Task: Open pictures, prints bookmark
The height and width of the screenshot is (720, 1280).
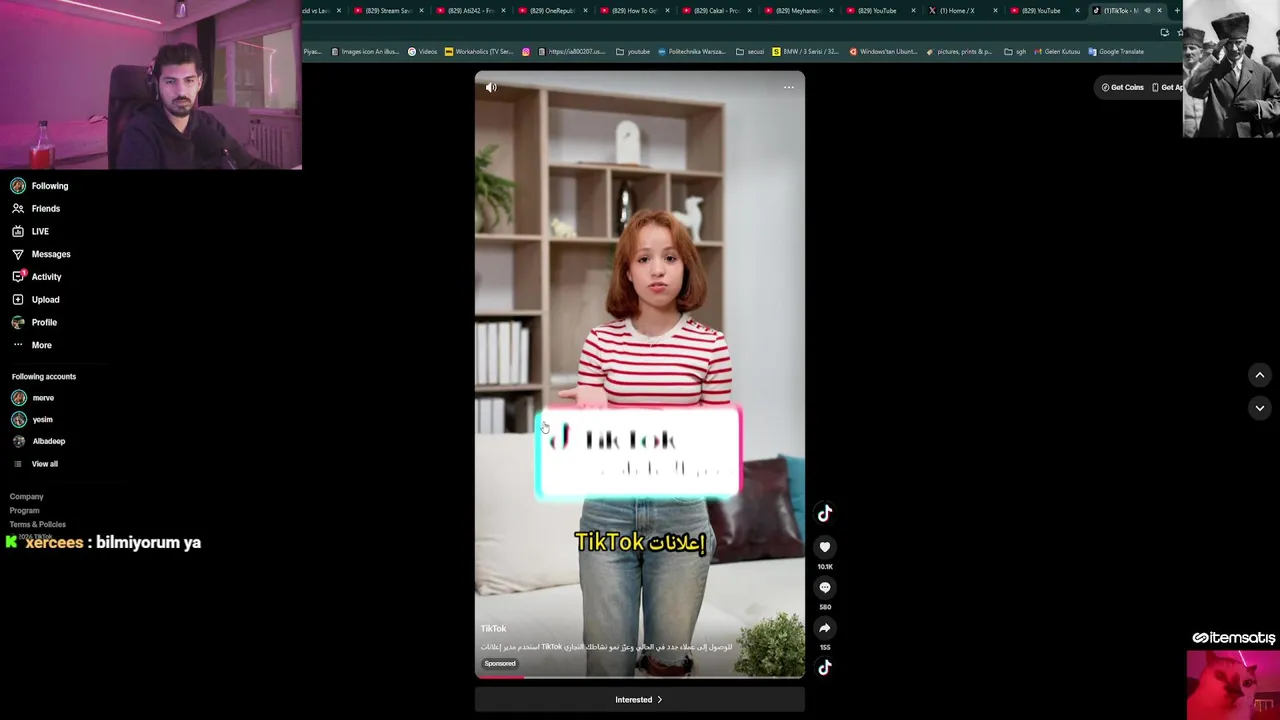Action: (960, 52)
